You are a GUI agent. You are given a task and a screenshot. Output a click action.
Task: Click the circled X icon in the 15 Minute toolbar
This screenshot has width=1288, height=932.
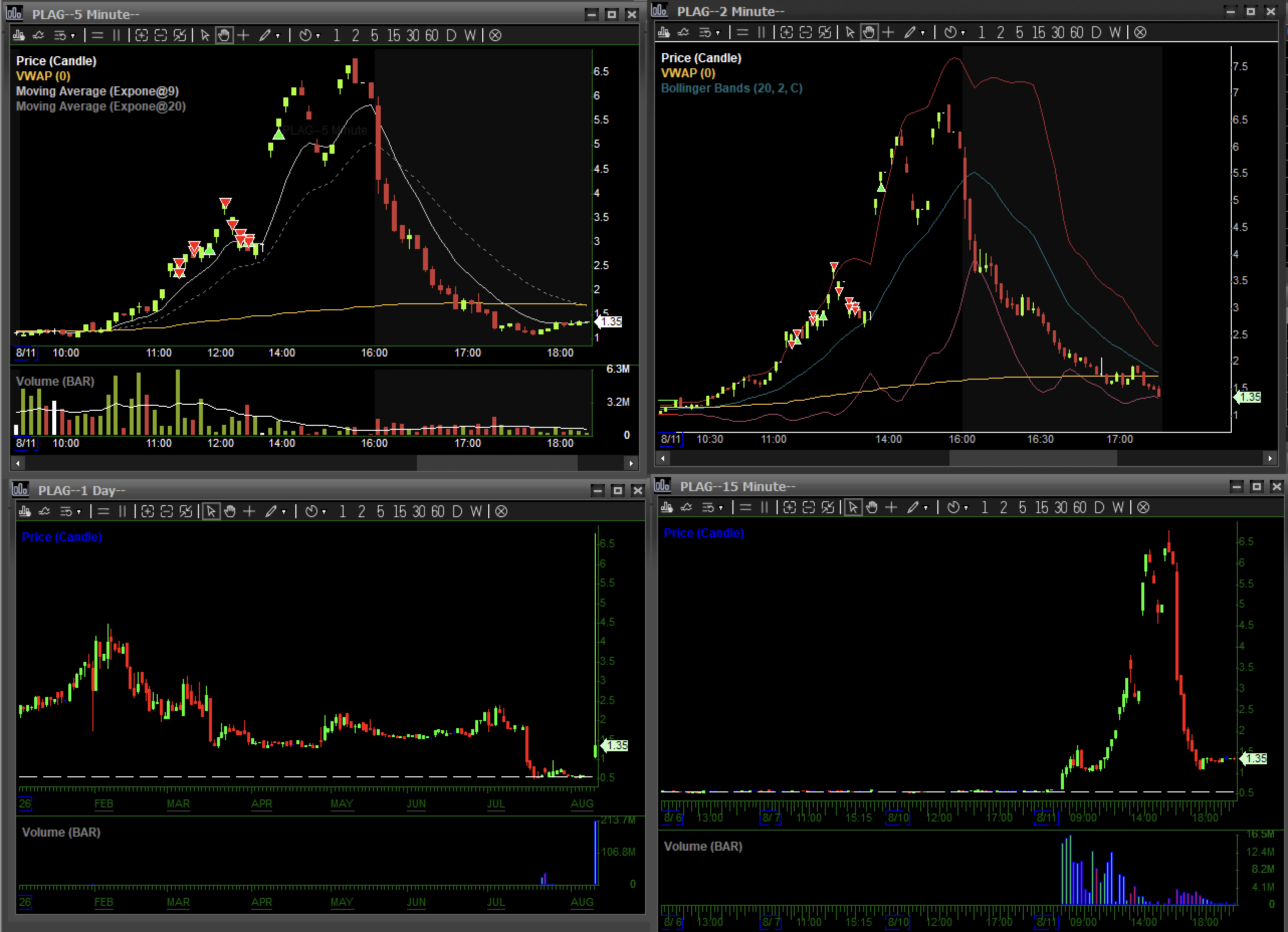click(x=1143, y=508)
